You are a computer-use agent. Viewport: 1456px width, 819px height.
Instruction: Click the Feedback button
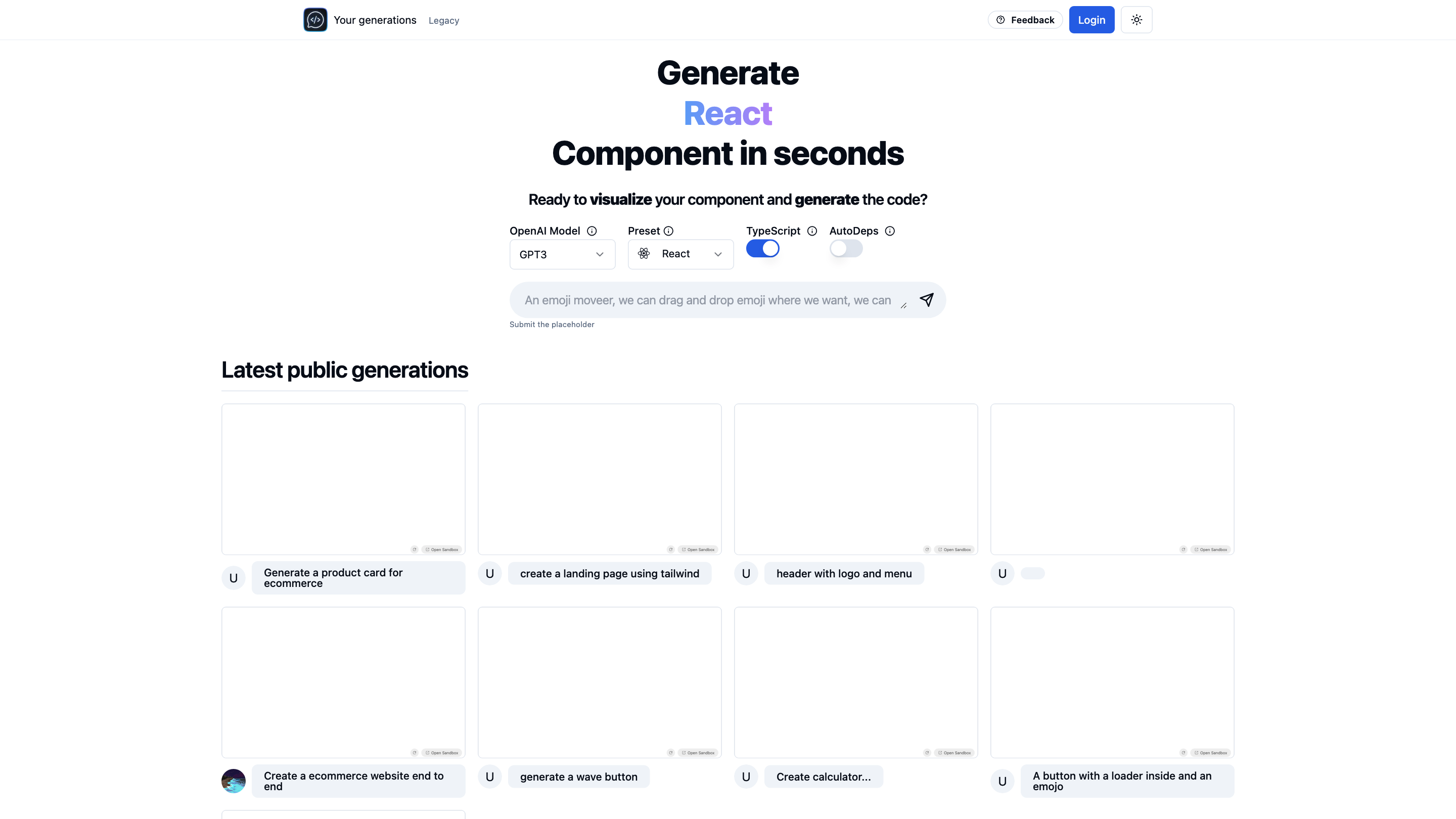(x=1025, y=20)
